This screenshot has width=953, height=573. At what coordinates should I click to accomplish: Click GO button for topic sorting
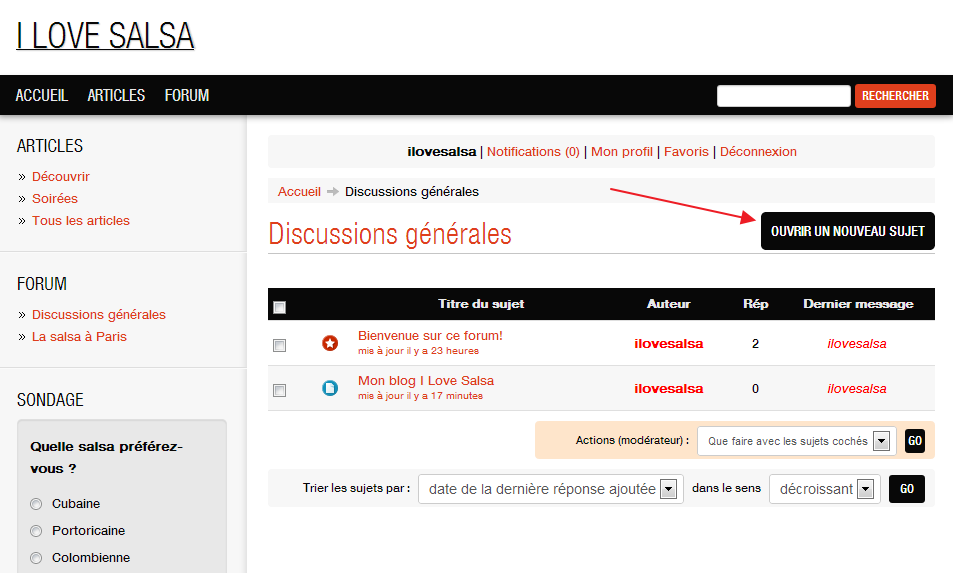pos(907,489)
